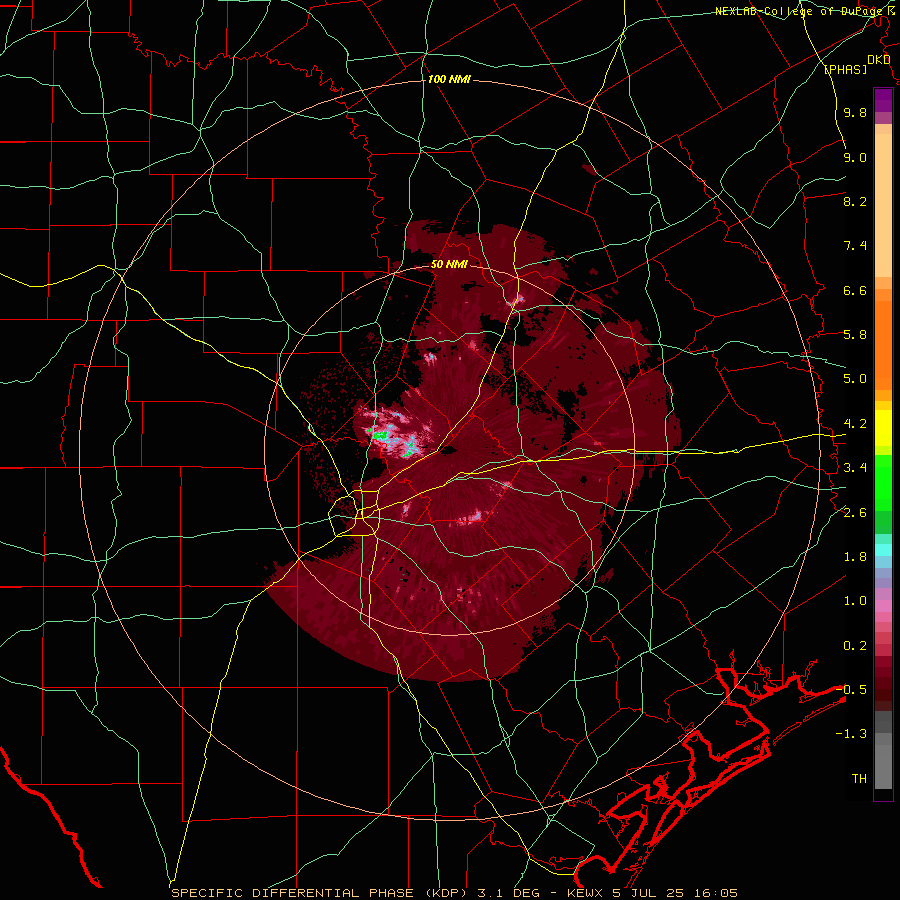Click the -0.5 scale value

click(x=851, y=690)
